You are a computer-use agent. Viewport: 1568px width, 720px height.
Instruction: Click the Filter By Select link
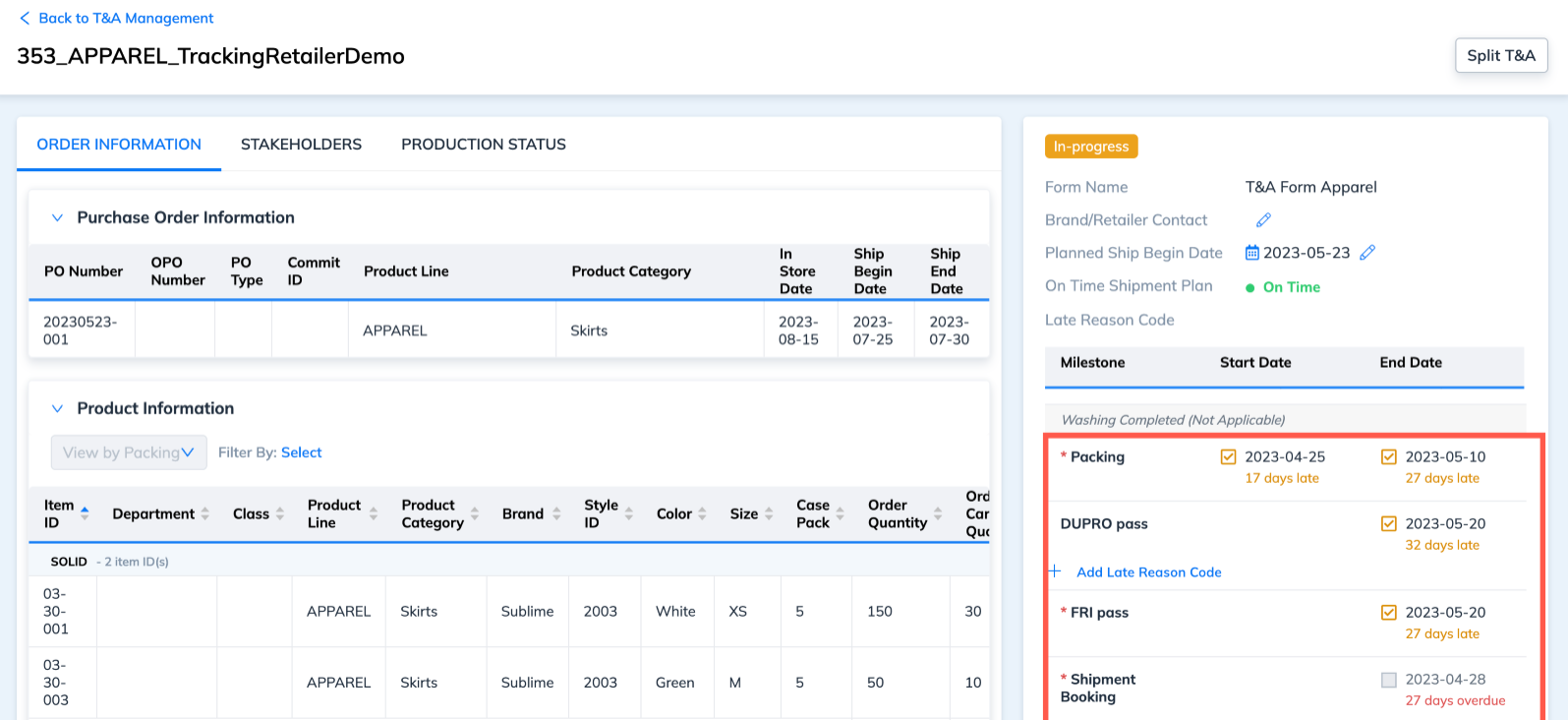[x=301, y=452]
